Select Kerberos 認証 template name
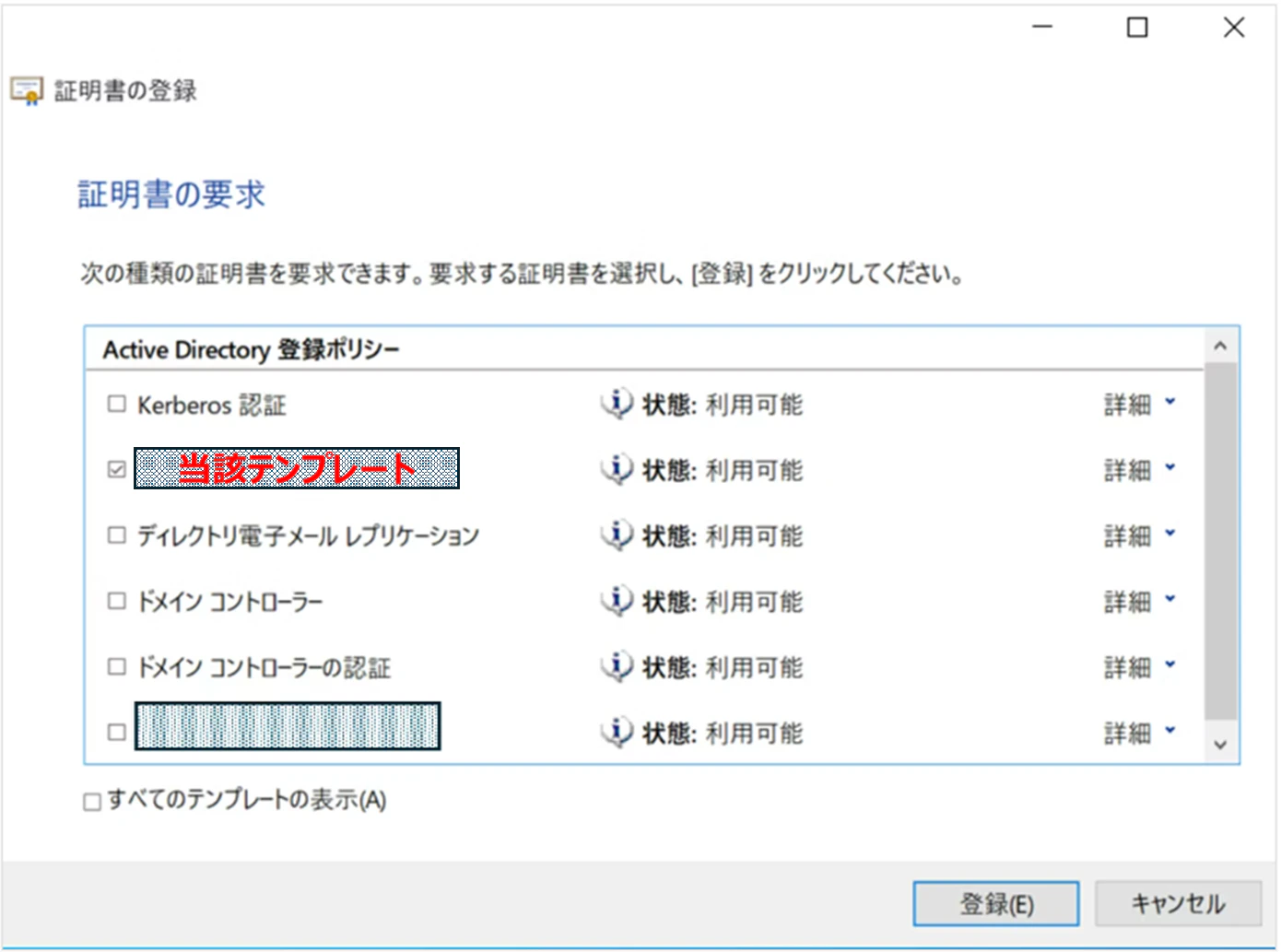 (212, 405)
